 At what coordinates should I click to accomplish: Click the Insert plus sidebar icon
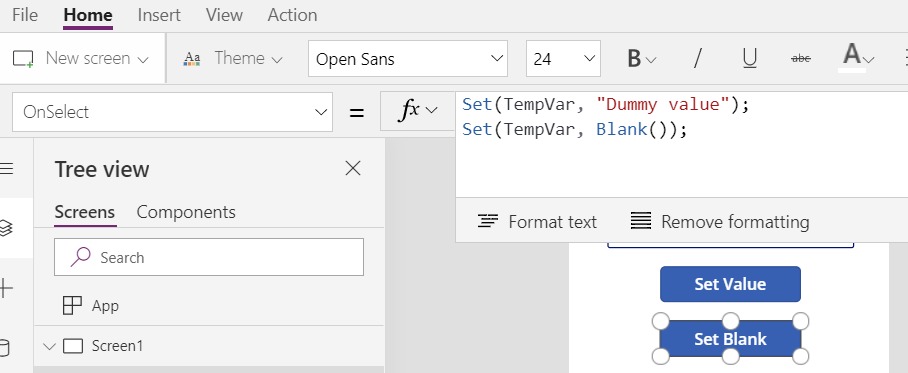pos(6,288)
